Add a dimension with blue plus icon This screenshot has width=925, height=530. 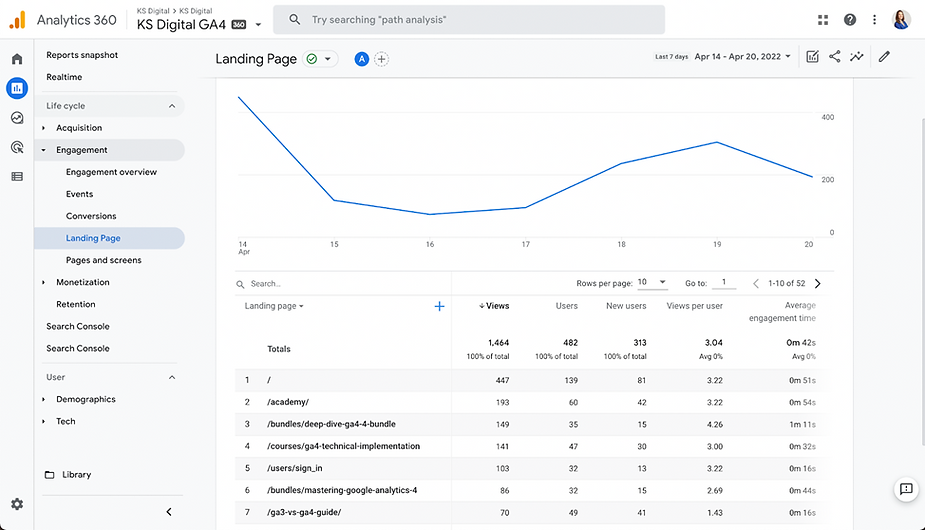click(439, 306)
